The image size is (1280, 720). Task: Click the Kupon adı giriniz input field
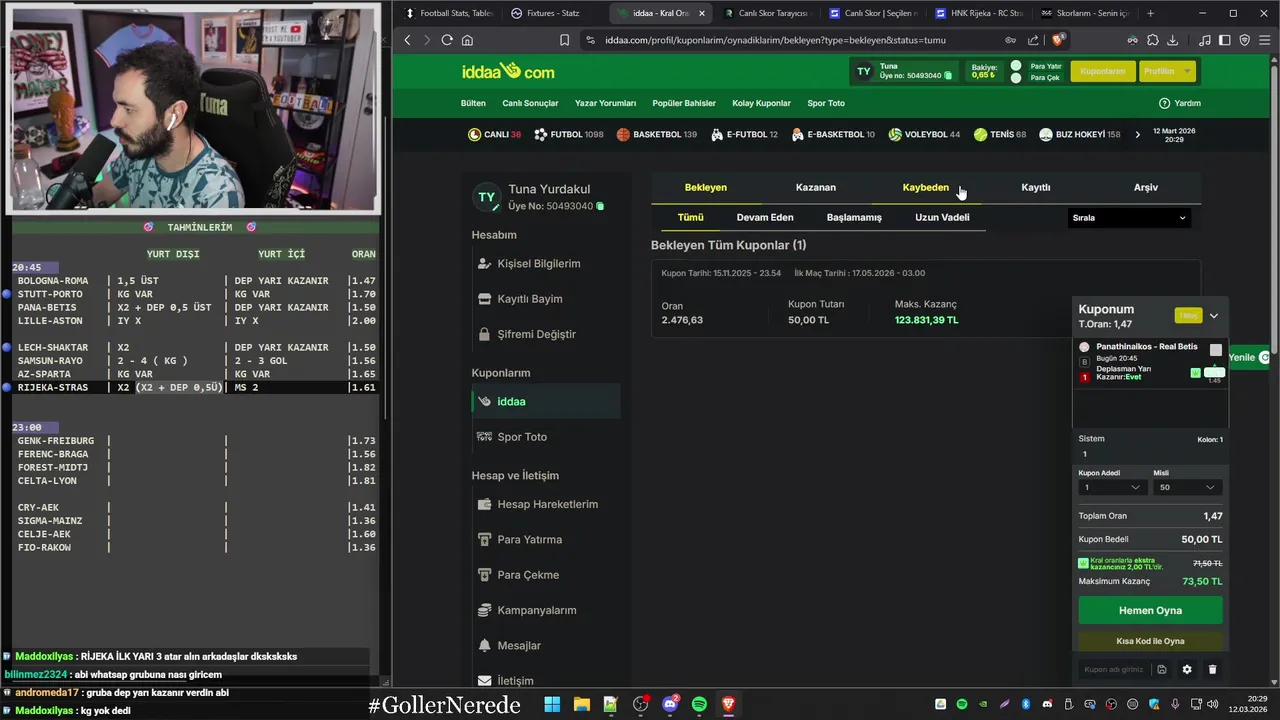pos(1113,670)
